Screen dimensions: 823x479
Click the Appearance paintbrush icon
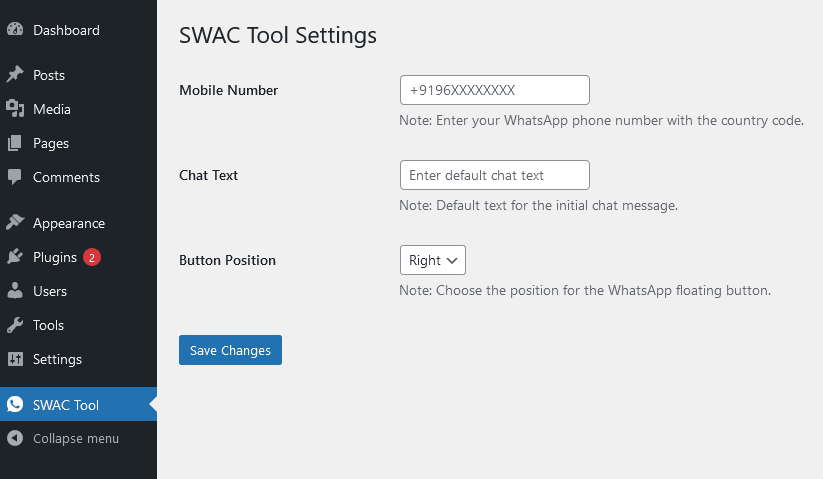point(15,222)
